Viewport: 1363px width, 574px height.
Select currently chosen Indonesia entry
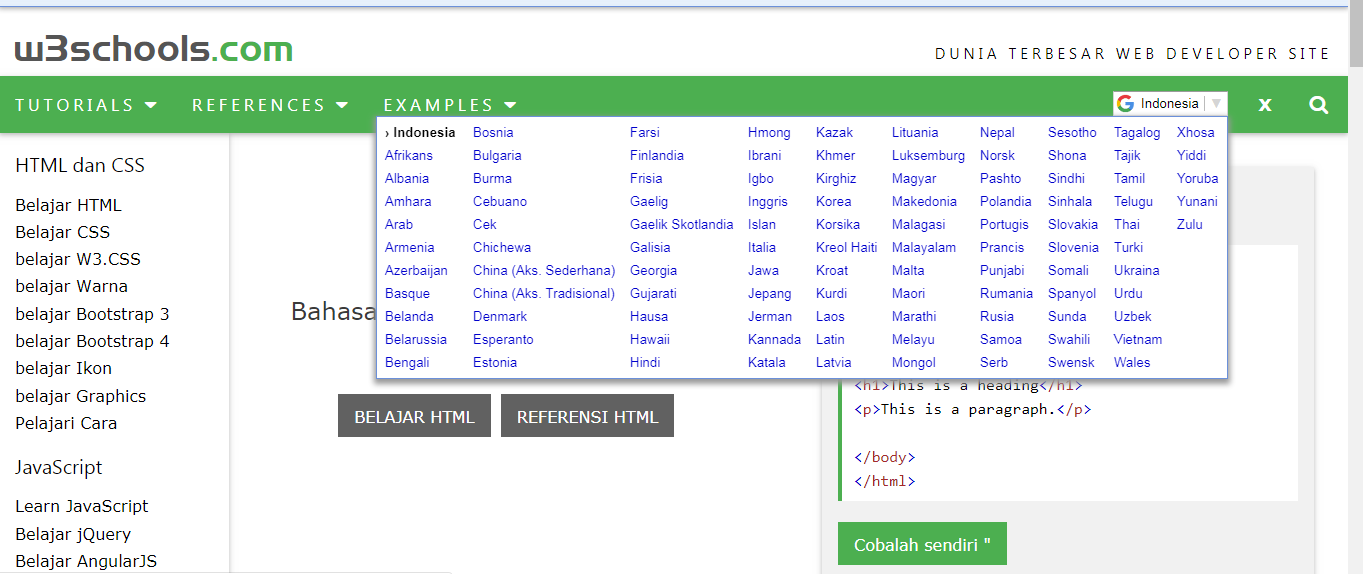(420, 132)
